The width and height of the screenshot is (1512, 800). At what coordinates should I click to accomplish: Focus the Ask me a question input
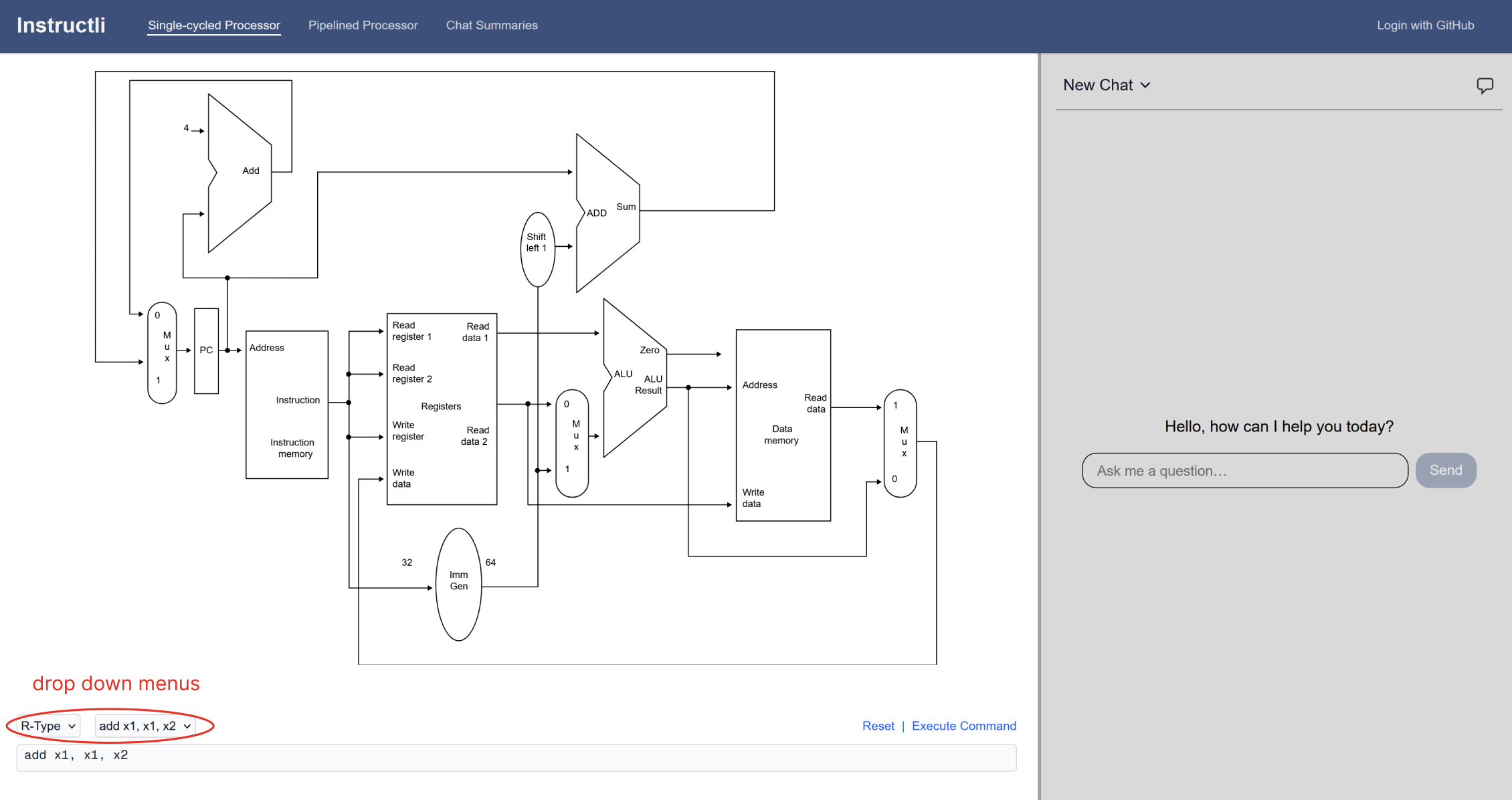click(1245, 470)
